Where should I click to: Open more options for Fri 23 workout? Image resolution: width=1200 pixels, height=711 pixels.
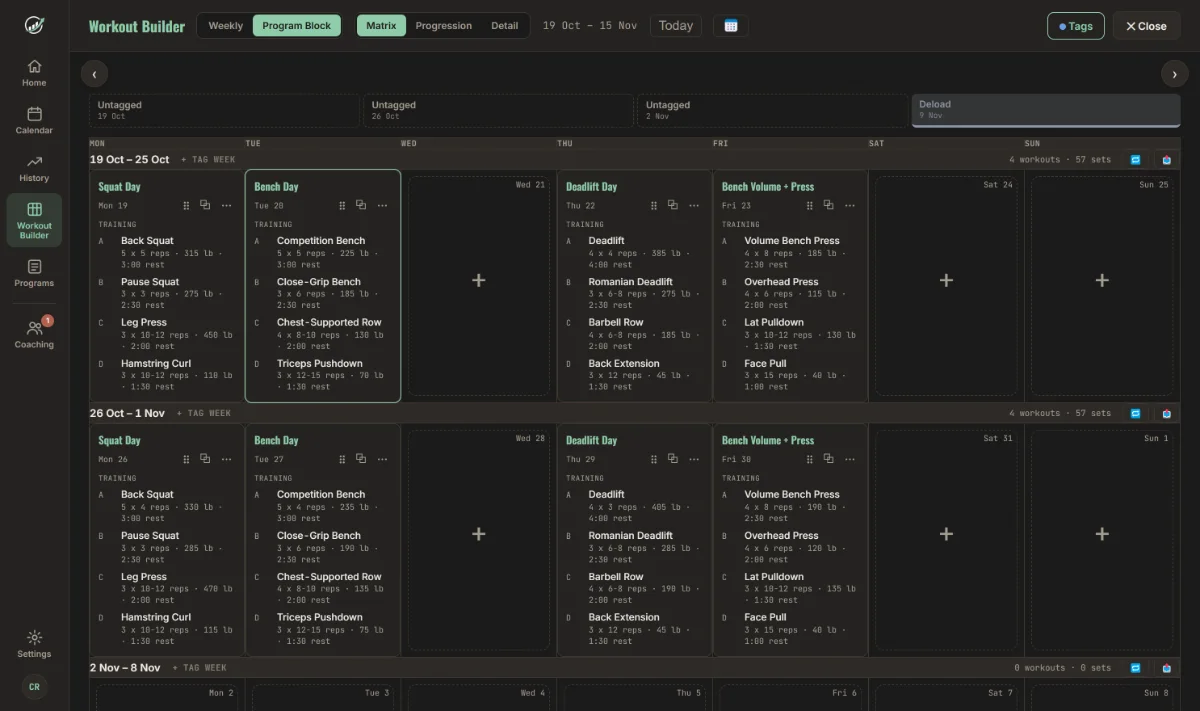coord(850,205)
